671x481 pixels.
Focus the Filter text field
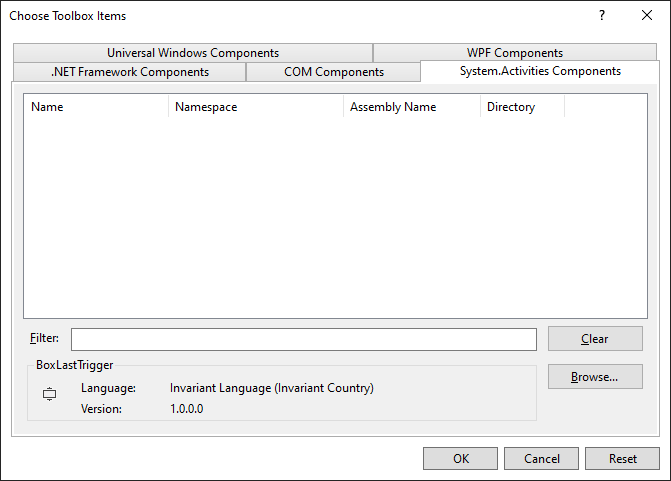point(303,339)
